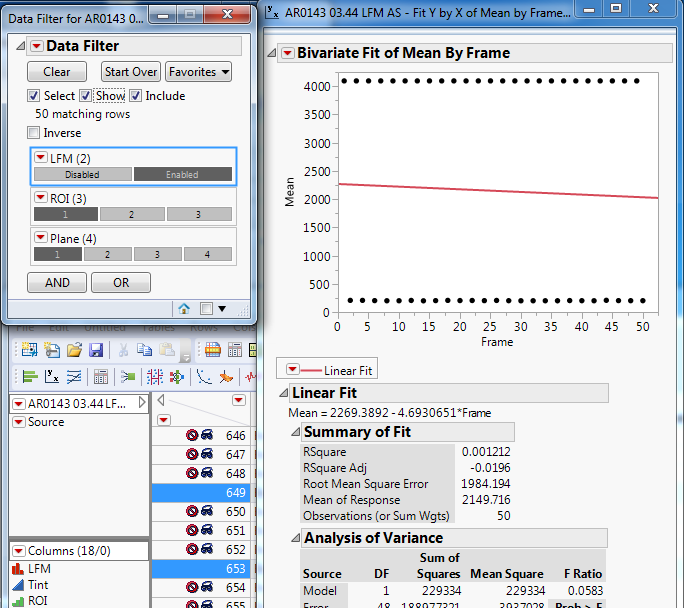This screenshot has width=684, height=608.
Task: Click the orange surface profiler icon
Action: pos(226,376)
